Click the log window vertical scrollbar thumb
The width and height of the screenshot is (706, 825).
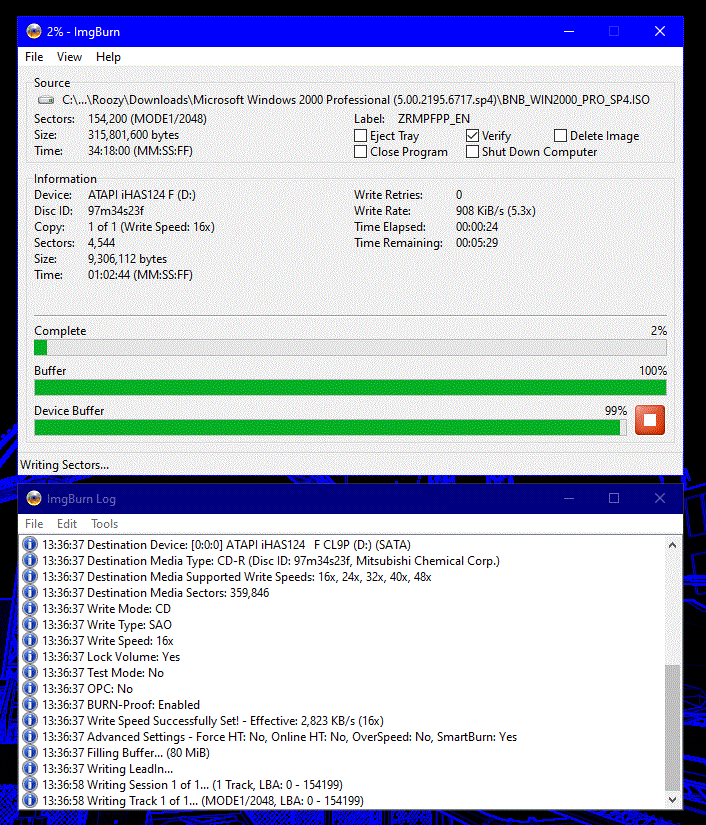(x=672, y=728)
